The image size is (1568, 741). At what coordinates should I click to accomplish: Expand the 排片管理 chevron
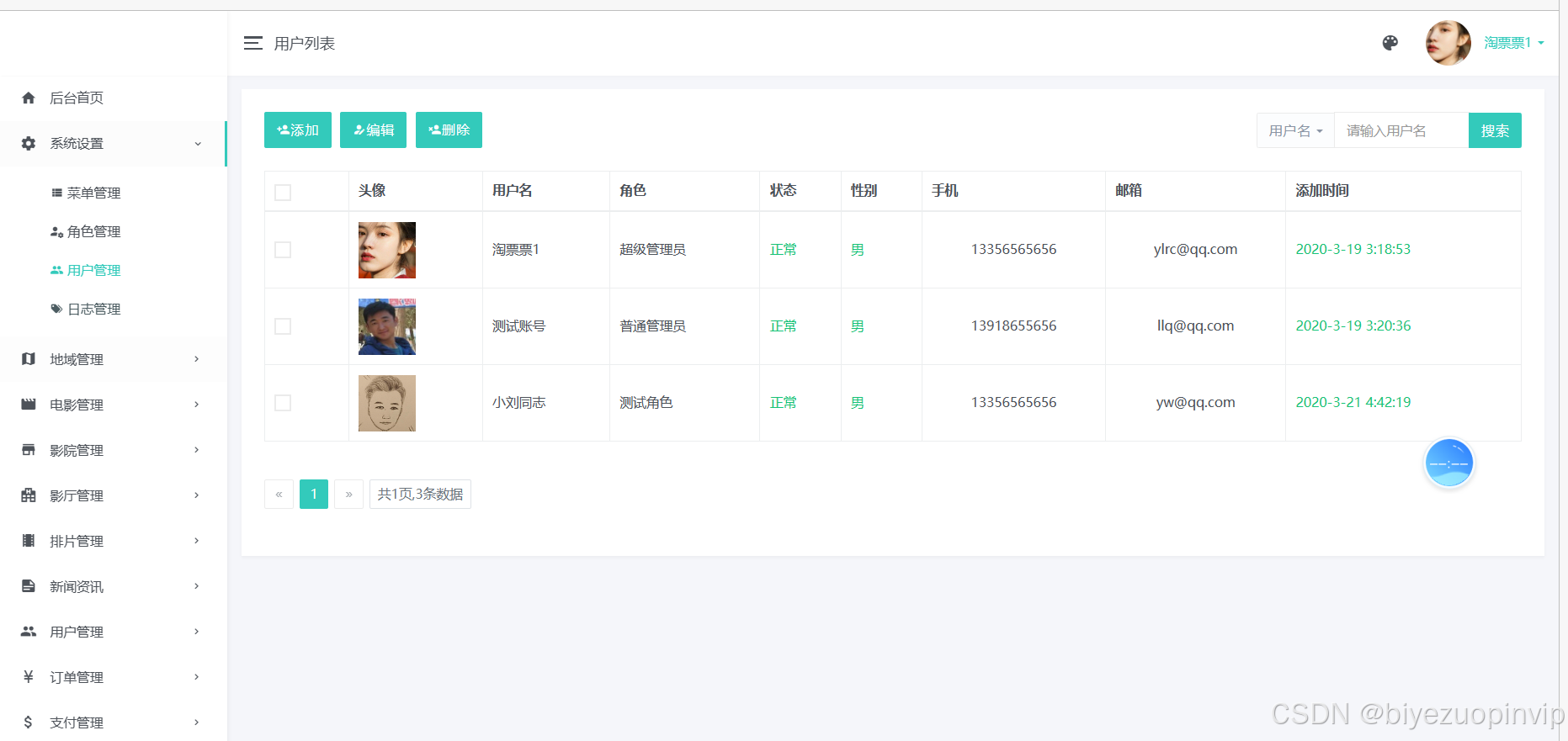(x=197, y=541)
